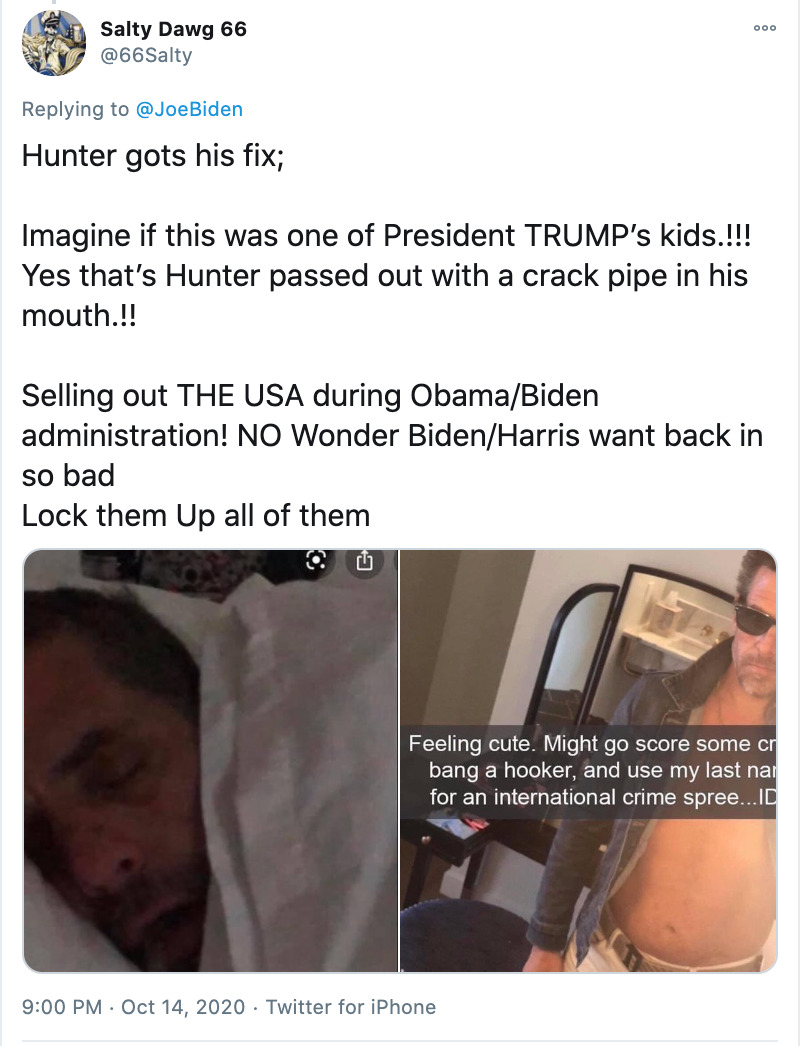
Task: Tap the lens scan icon on the left photo
Action: click(316, 561)
